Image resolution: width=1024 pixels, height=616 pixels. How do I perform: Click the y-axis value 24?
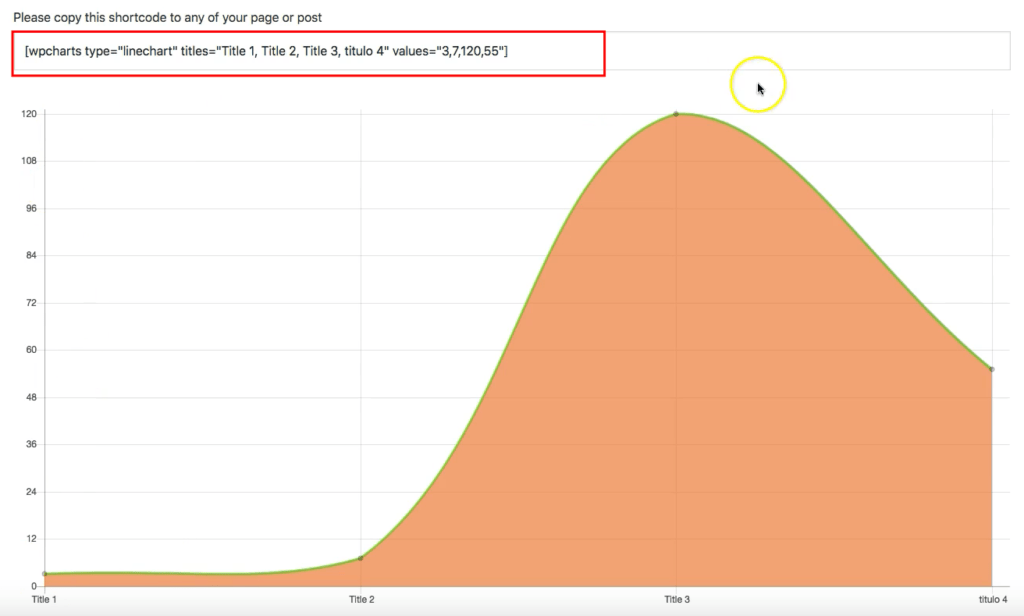pos(31,492)
